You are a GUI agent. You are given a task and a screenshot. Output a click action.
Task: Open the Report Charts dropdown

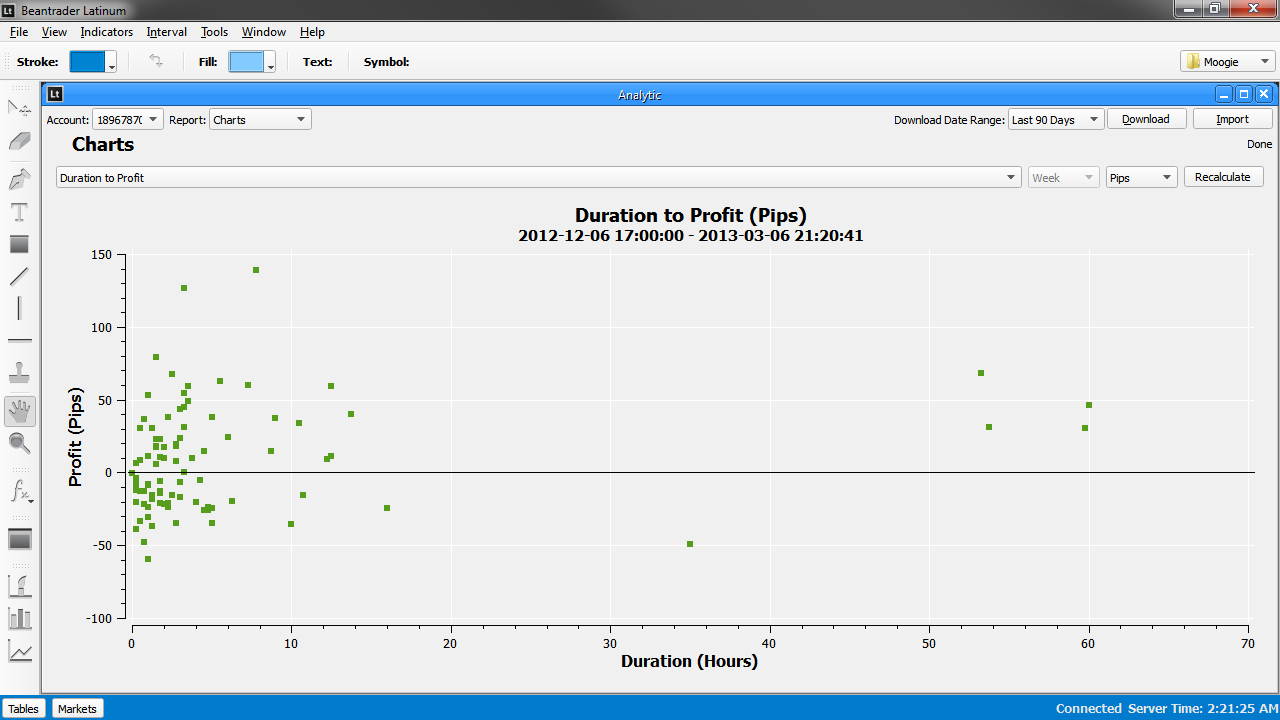(x=260, y=119)
